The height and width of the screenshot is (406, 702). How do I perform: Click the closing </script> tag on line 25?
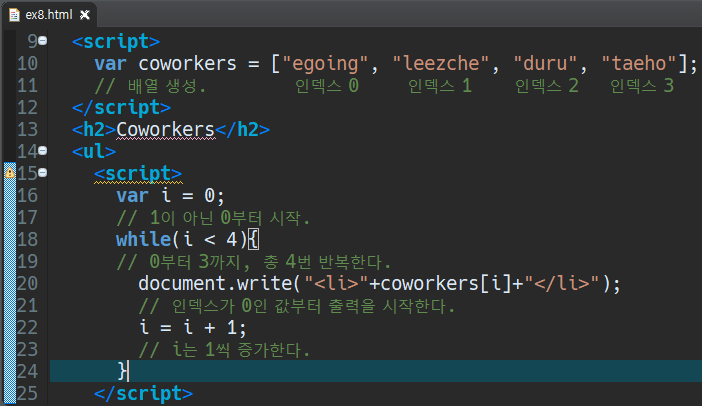(x=143, y=393)
